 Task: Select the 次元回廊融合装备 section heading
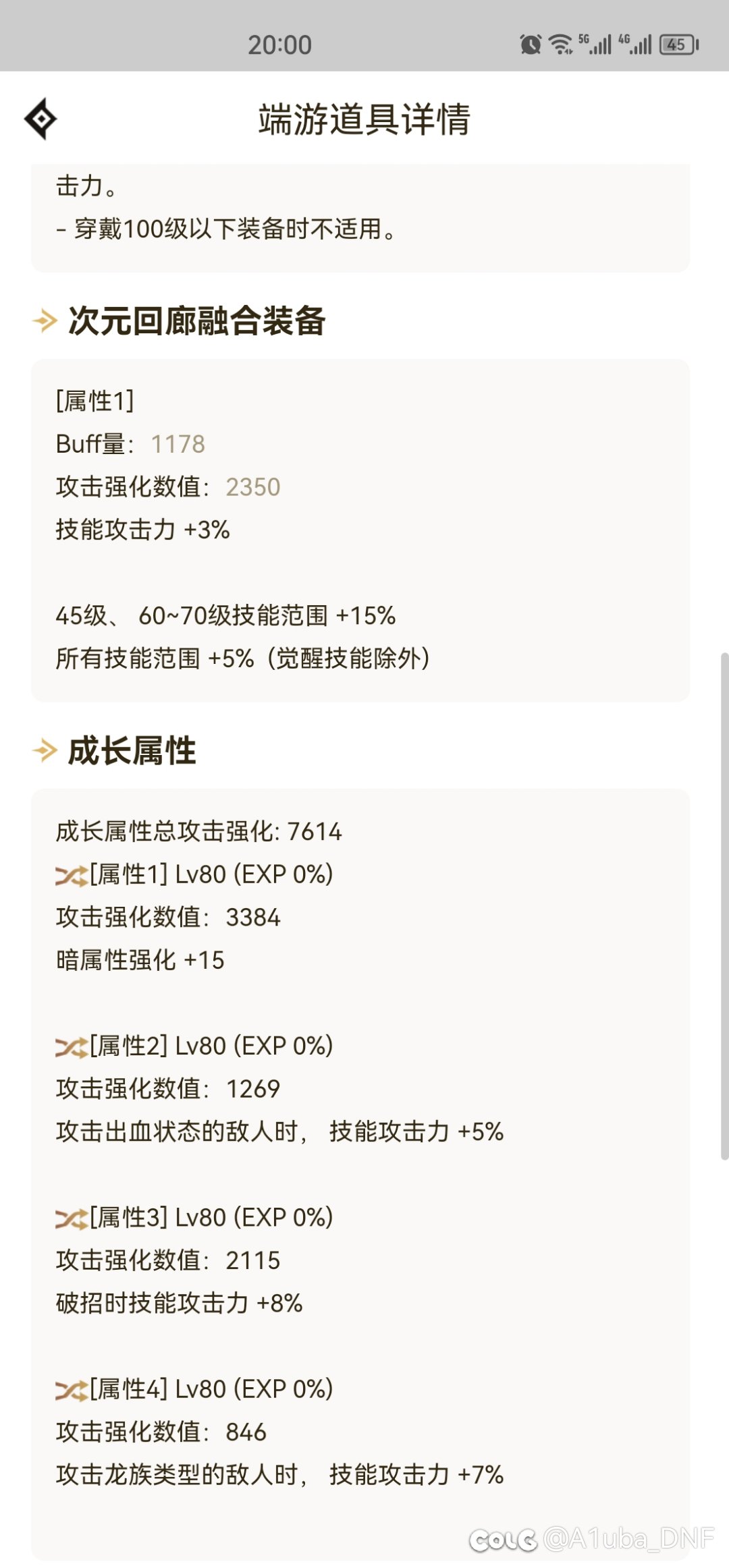tap(197, 320)
